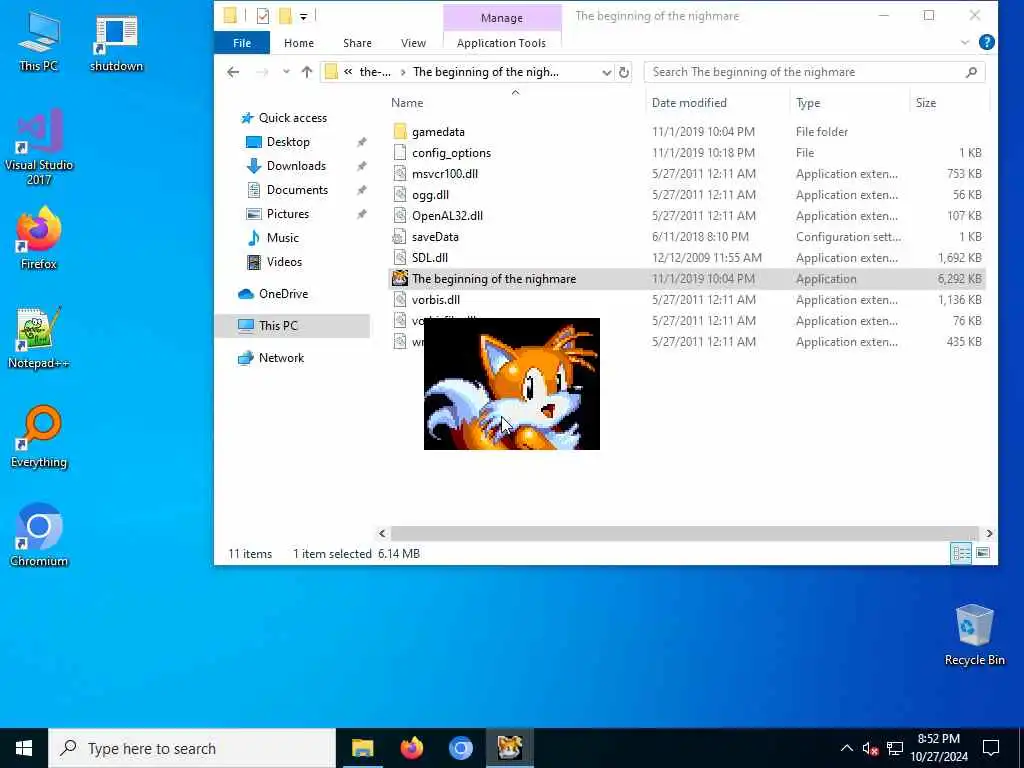
Task: Open File Explorer in the taskbar
Action: [x=362, y=748]
